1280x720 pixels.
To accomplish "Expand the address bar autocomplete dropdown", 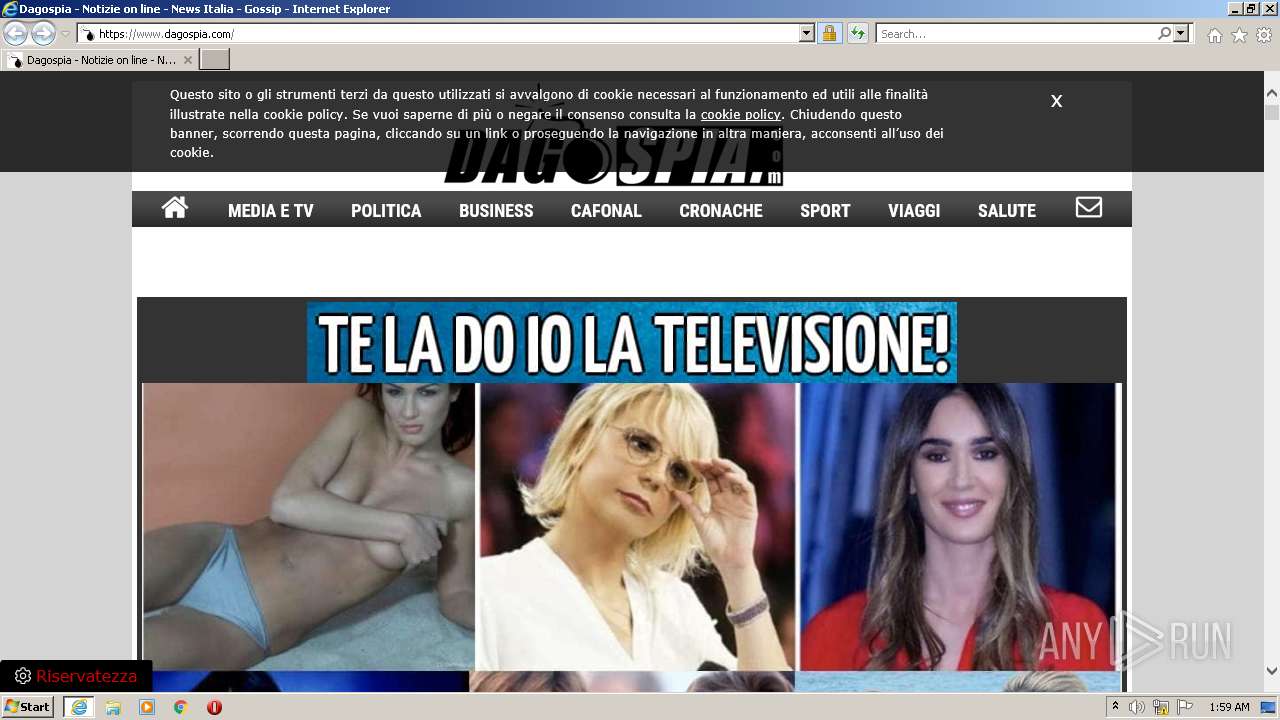I will (x=807, y=34).
